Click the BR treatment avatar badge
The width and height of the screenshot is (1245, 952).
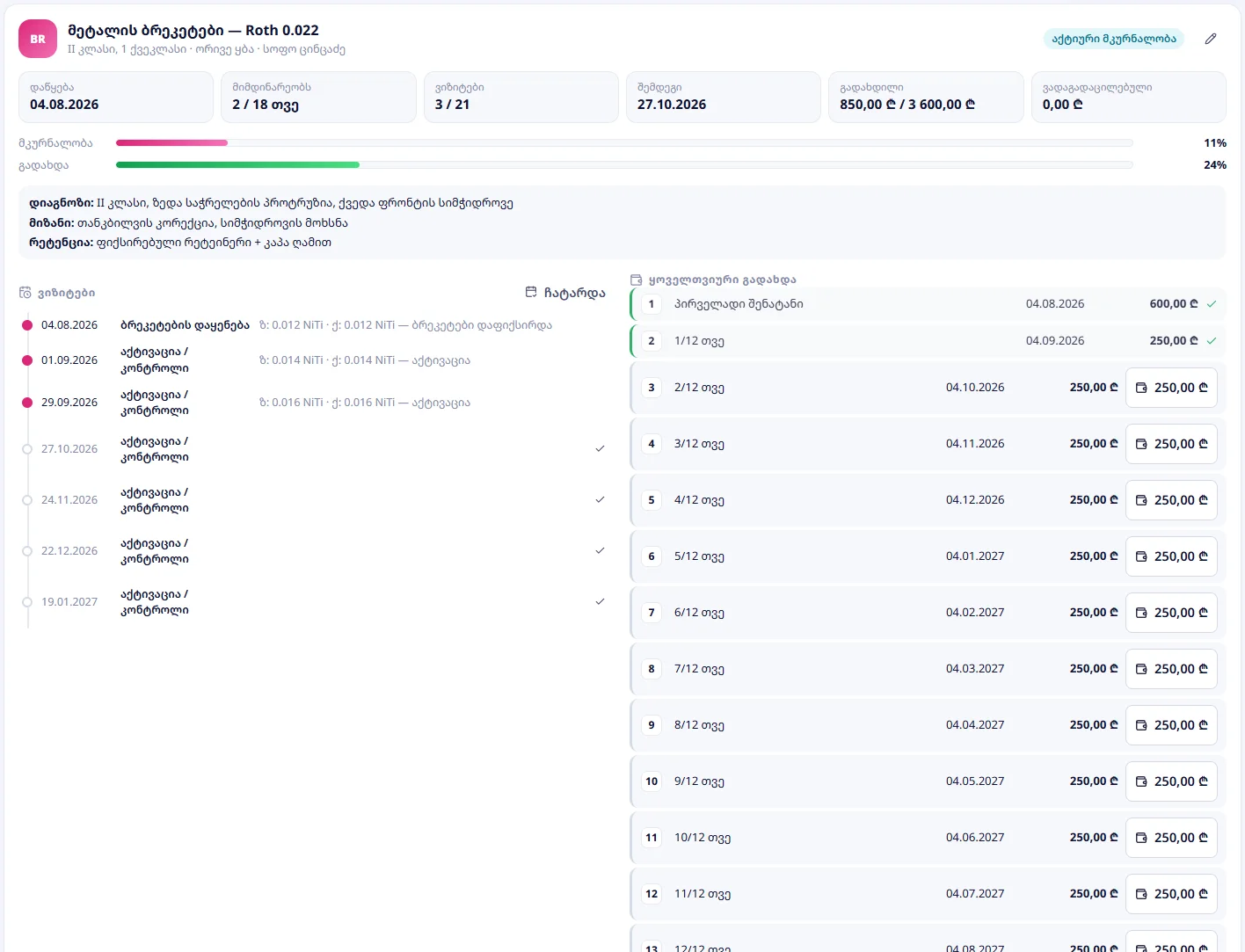(x=38, y=39)
